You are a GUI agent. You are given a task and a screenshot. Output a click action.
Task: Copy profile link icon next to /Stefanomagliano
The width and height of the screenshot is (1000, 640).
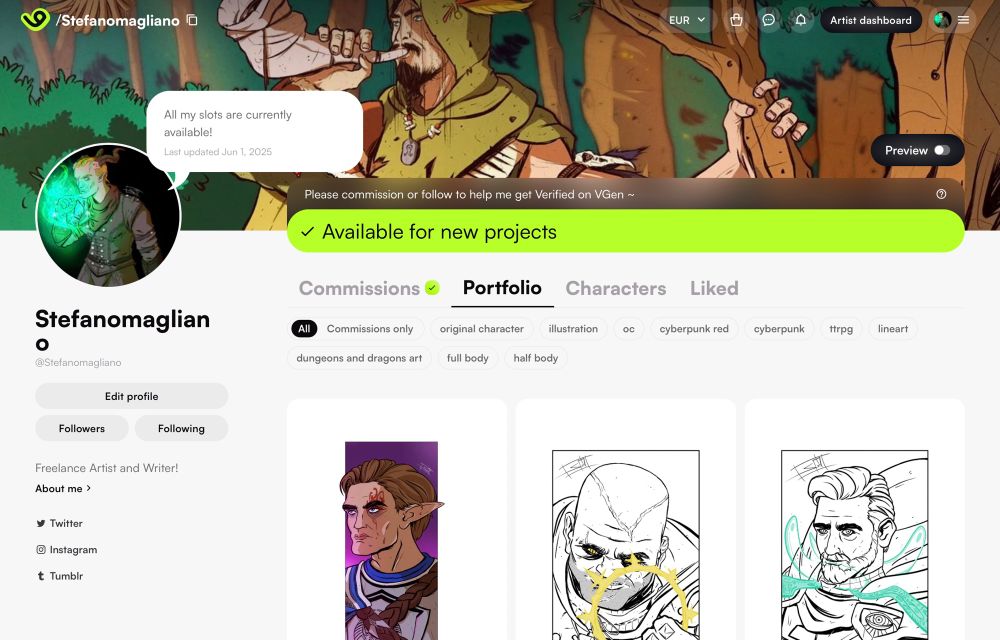point(192,20)
